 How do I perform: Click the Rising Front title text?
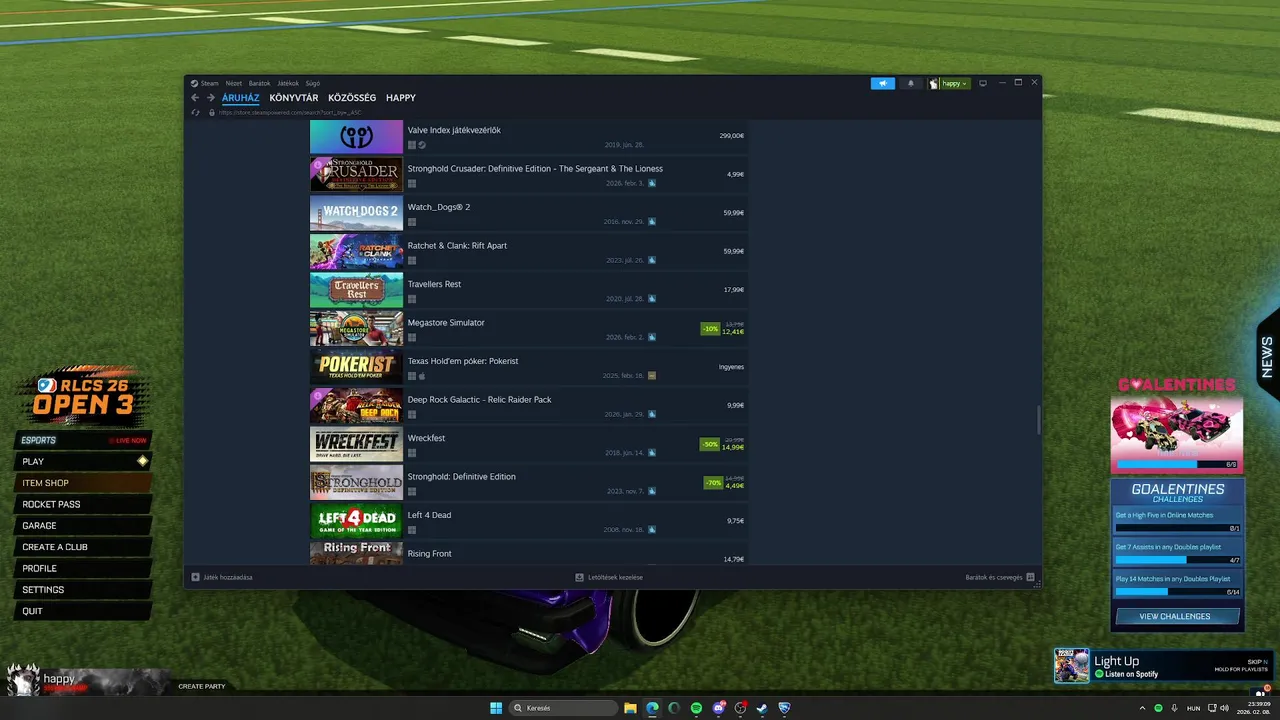(430, 553)
